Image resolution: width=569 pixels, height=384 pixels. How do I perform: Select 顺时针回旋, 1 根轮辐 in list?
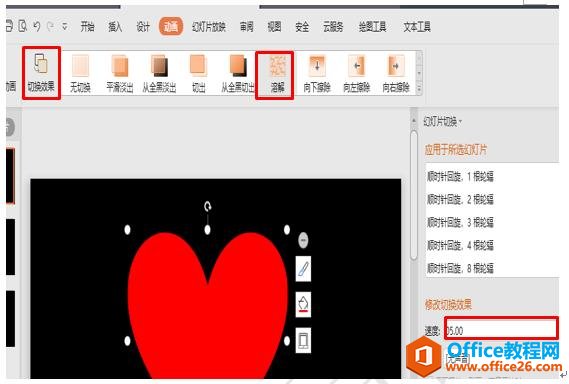click(x=492, y=177)
